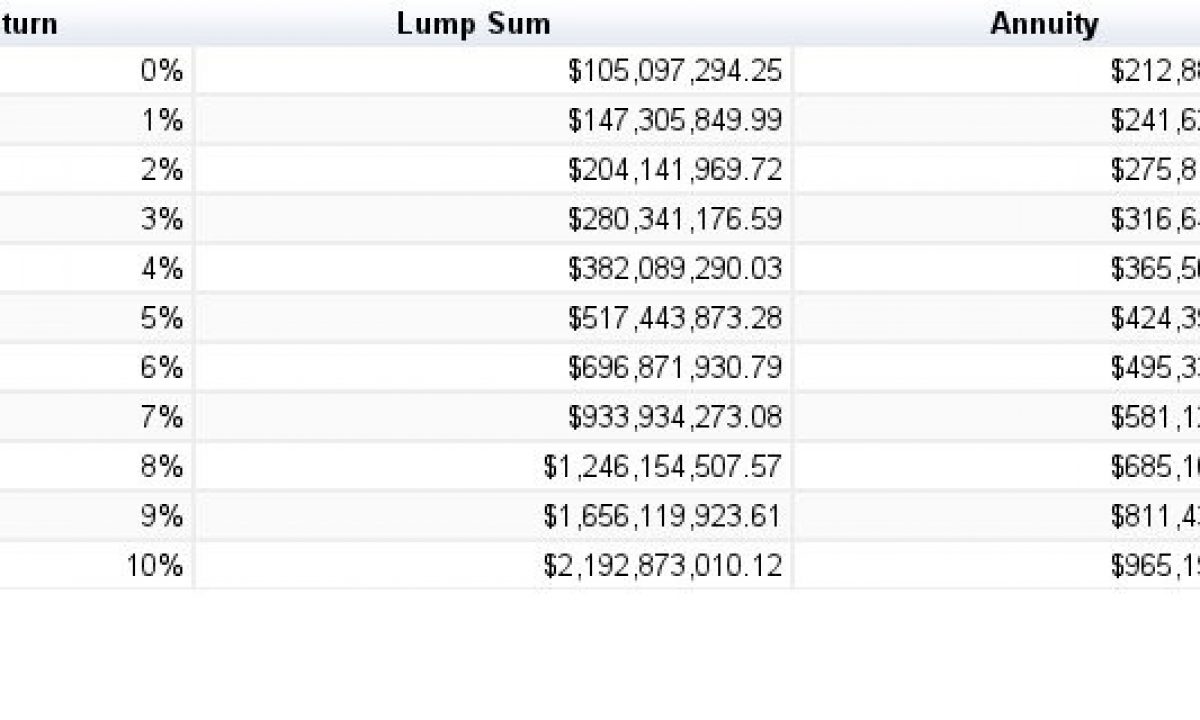
Task: Click the 10% return cell
Action: (x=155, y=566)
